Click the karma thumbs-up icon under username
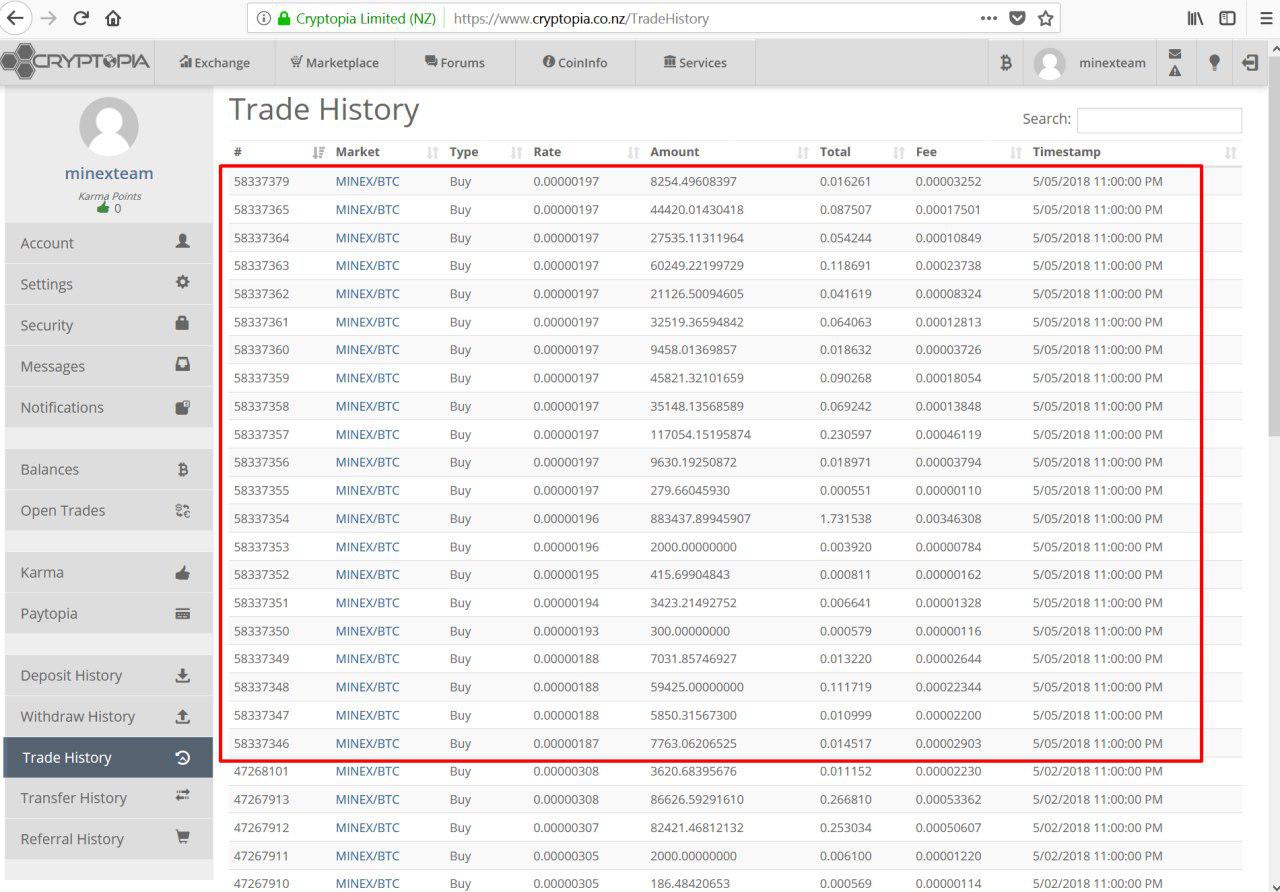Viewport: 1280px width, 892px height. click(103, 208)
